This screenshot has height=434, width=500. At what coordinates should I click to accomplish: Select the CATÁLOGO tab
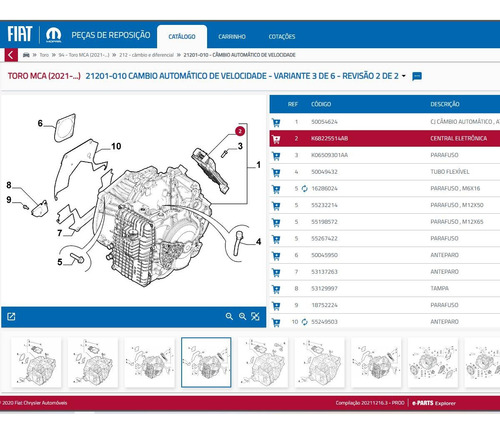pyautogui.click(x=182, y=37)
